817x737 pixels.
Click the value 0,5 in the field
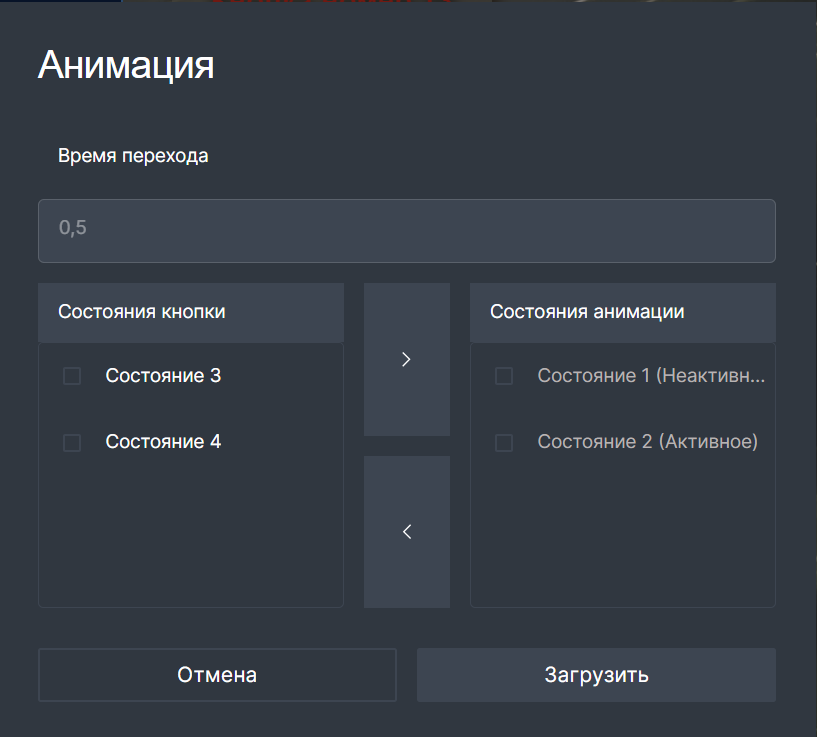point(73,228)
